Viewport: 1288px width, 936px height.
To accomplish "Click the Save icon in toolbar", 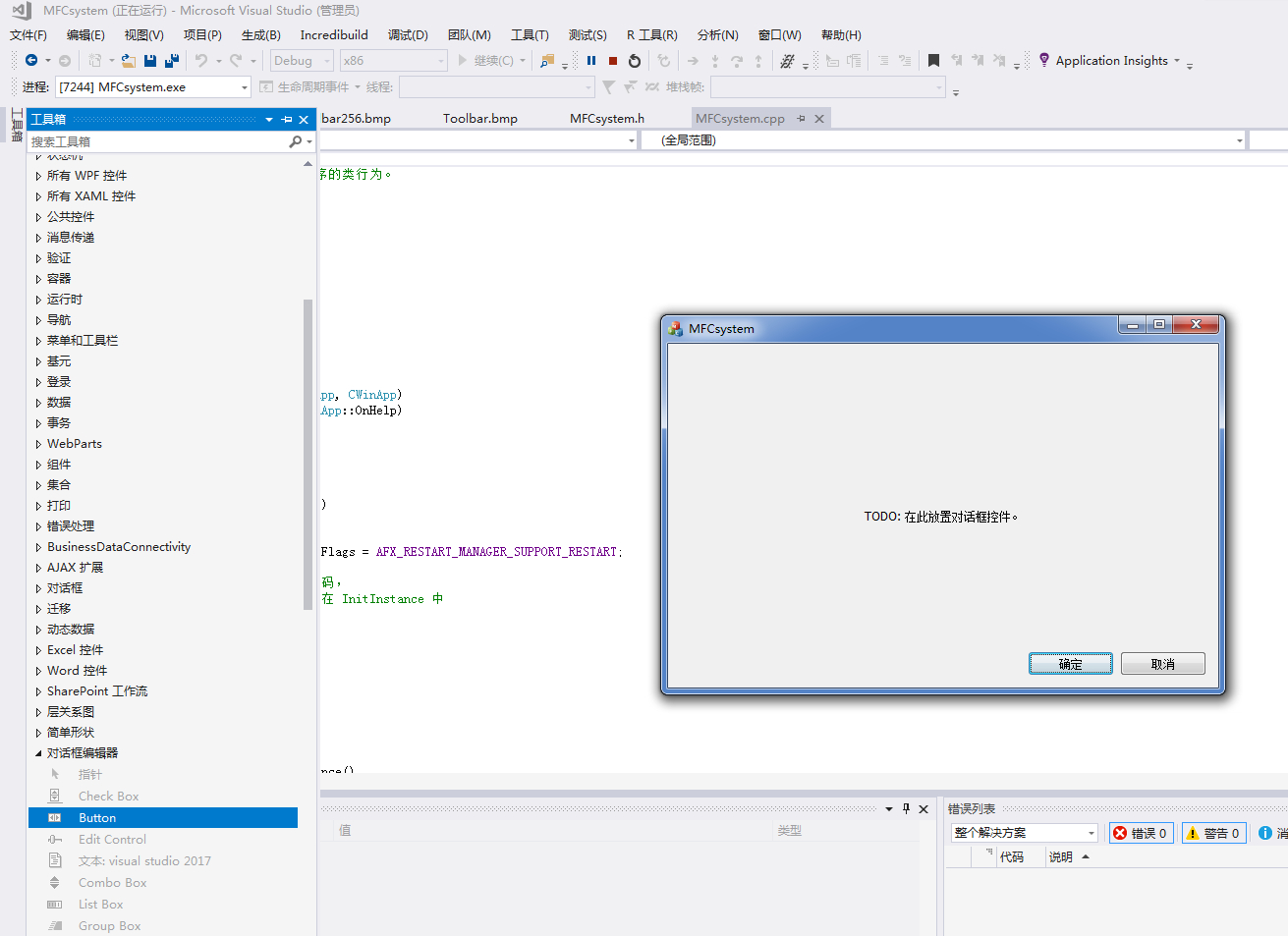I will (x=150, y=61).
